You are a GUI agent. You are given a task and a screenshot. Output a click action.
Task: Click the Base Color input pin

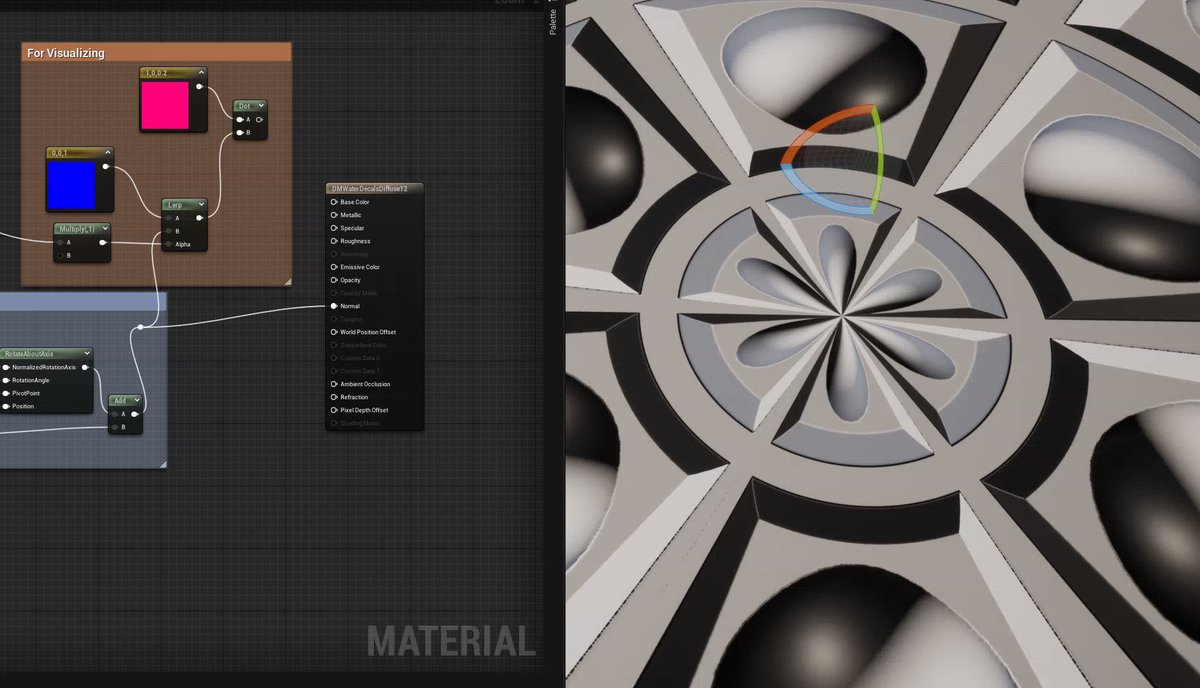tap(334, 202)
